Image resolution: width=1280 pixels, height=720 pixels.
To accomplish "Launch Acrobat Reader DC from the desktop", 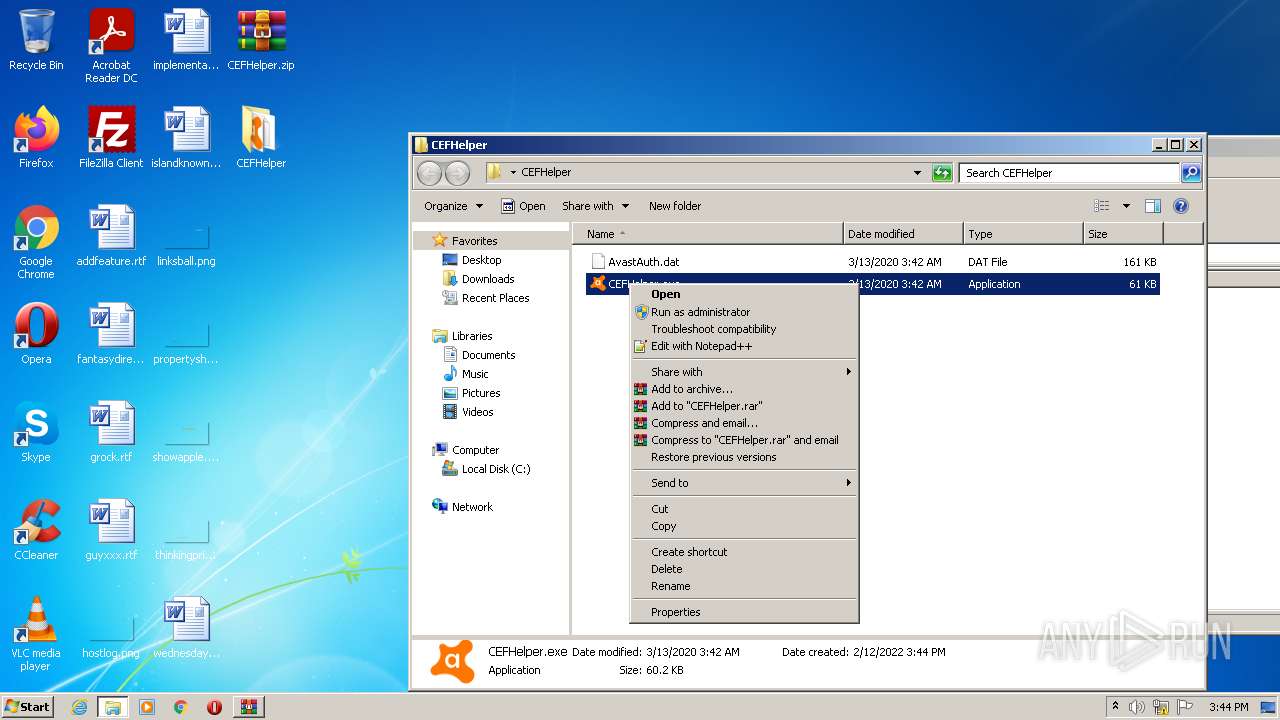I will [x=111, y=46].
